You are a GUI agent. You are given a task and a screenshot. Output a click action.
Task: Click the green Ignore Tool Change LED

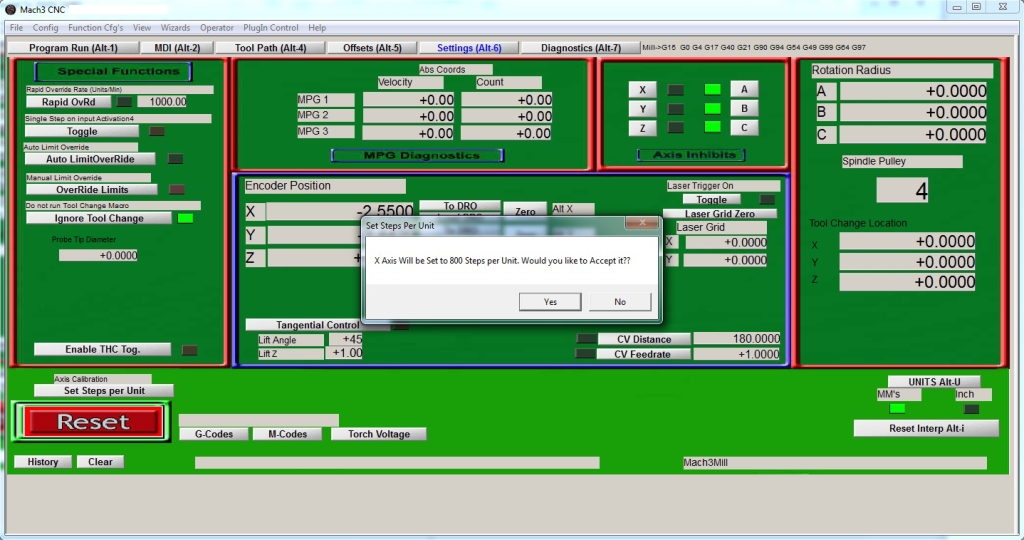click(x=185, y=218)
